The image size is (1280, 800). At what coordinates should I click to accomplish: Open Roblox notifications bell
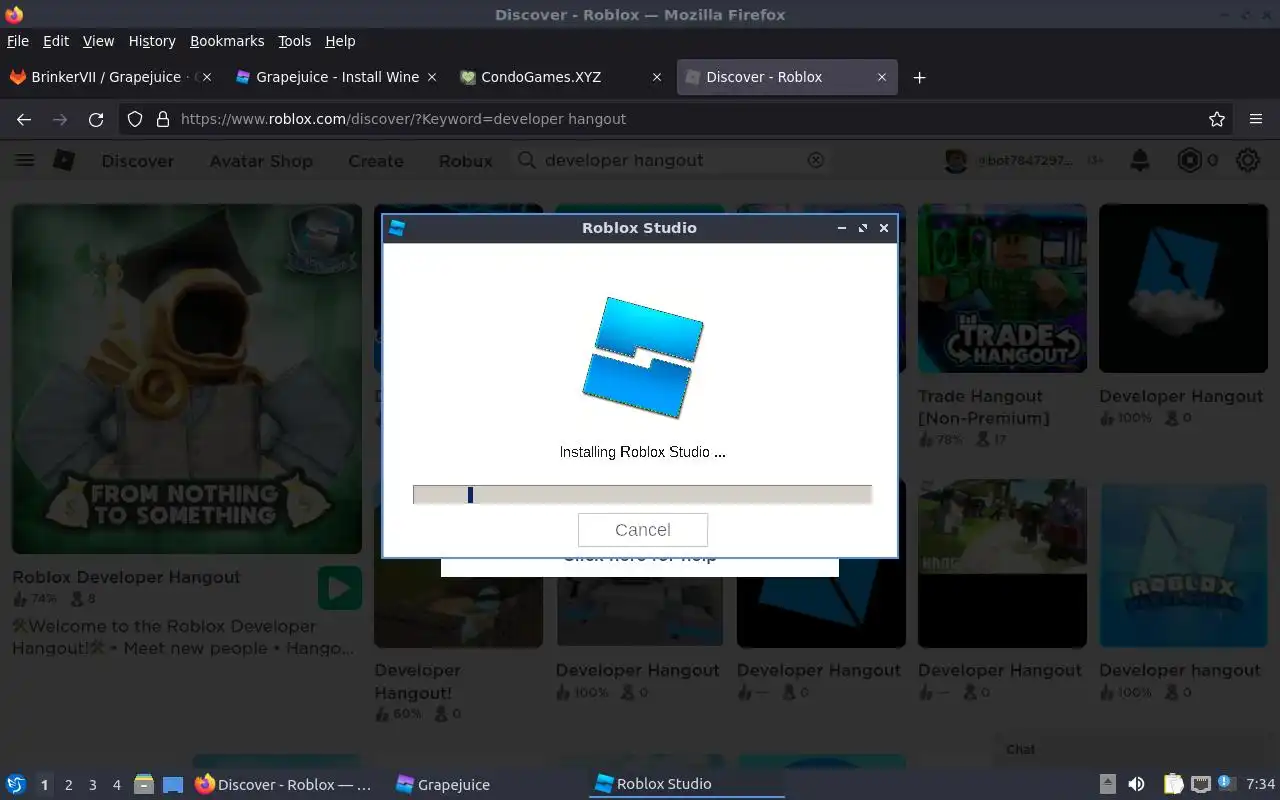click(1139, 160)
